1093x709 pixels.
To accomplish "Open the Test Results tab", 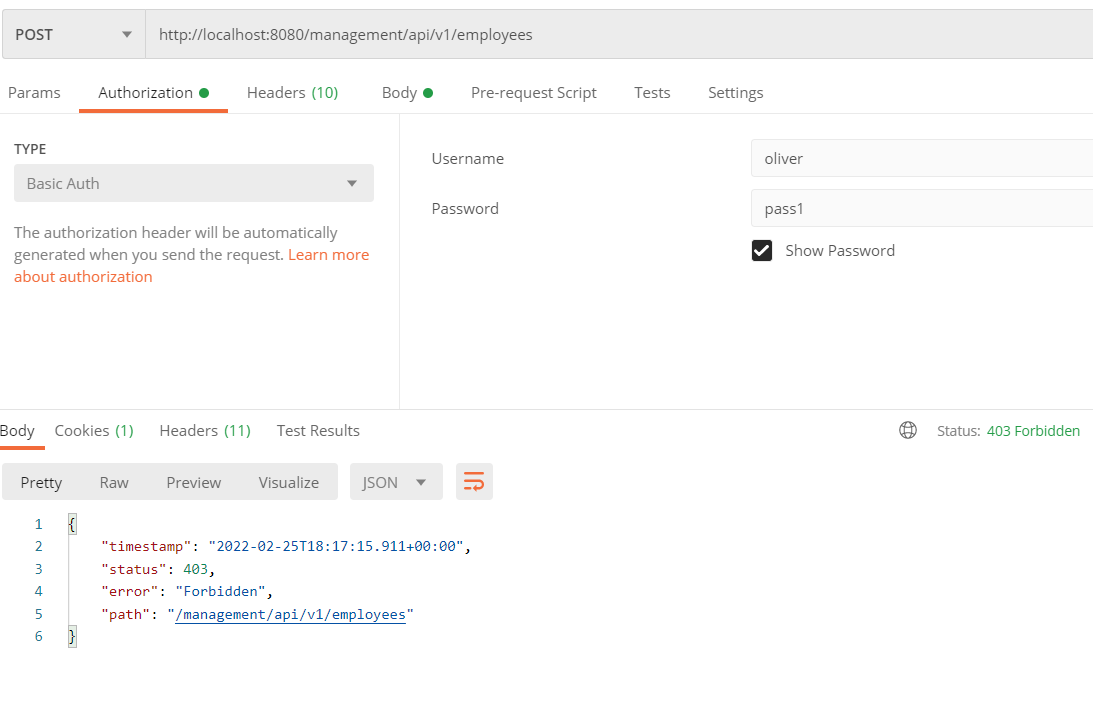I will (318, 431).
